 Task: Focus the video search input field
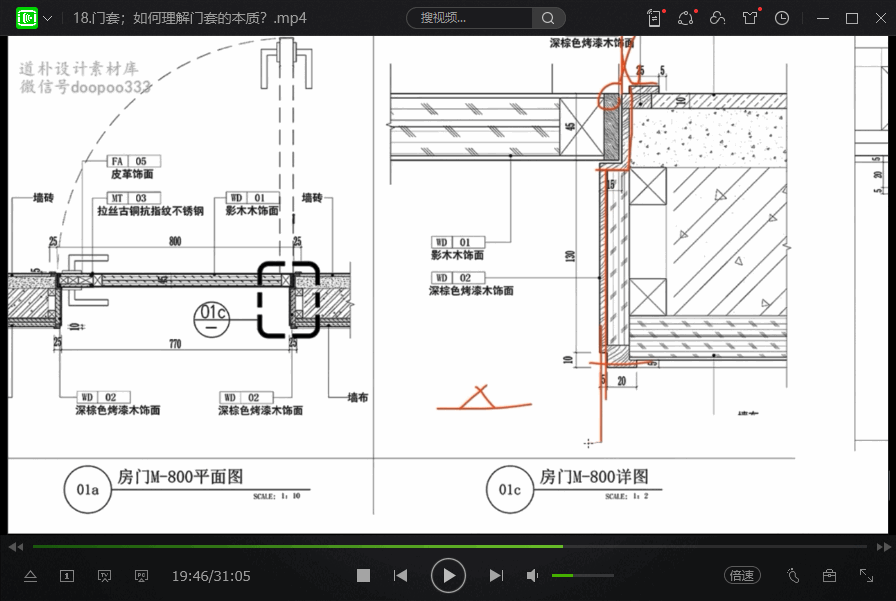click(469, 18)
